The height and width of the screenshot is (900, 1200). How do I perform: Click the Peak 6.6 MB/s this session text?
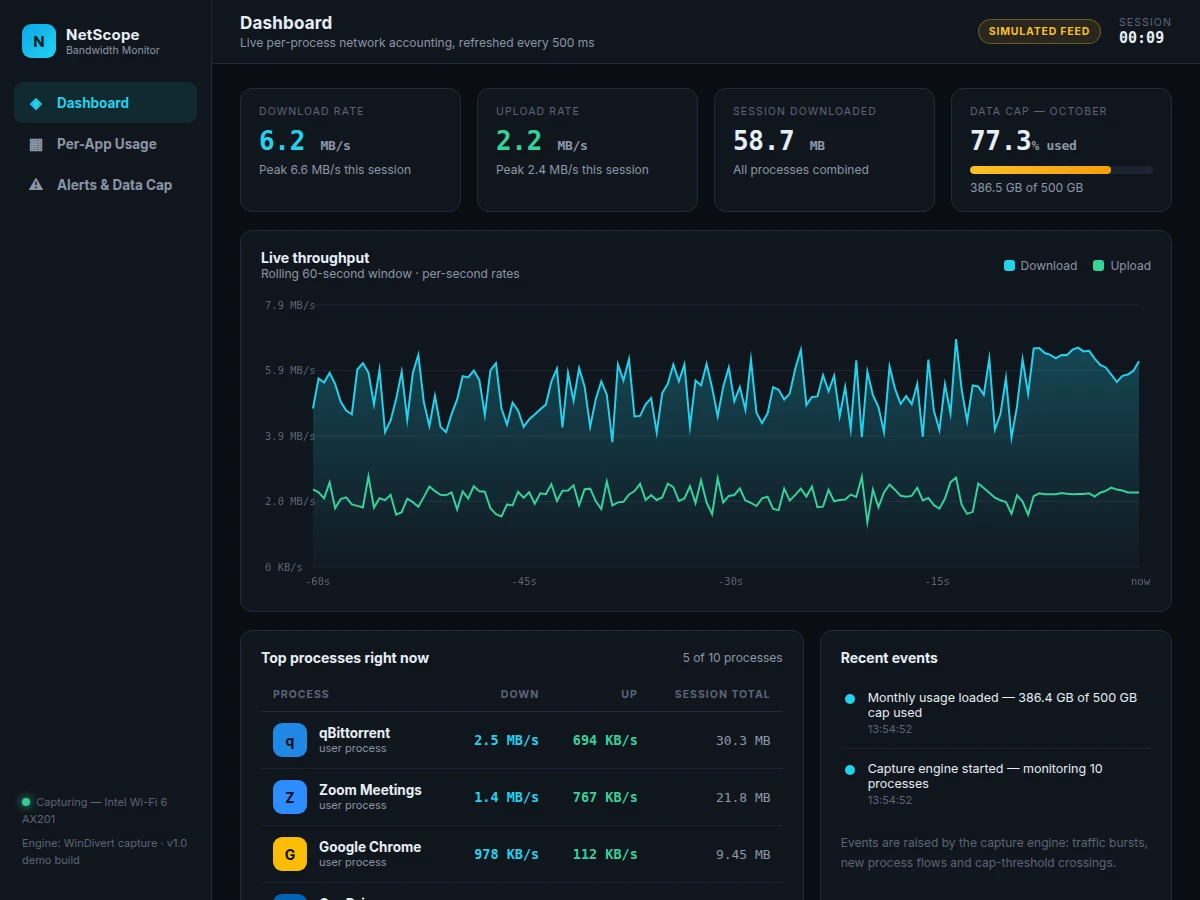(335, 170)
